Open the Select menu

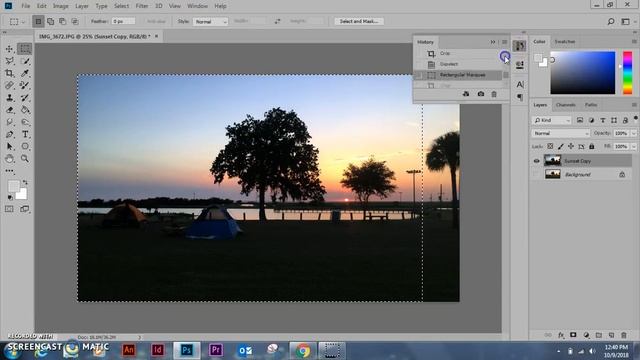121,6
